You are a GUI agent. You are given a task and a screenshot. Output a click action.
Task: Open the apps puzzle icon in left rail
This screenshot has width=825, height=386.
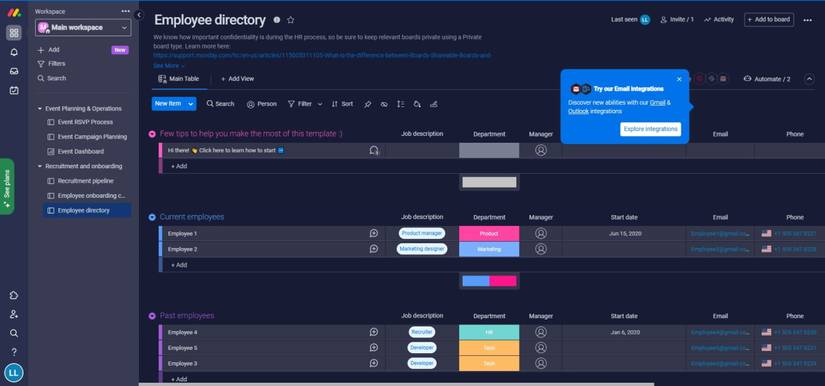point(14,295)
